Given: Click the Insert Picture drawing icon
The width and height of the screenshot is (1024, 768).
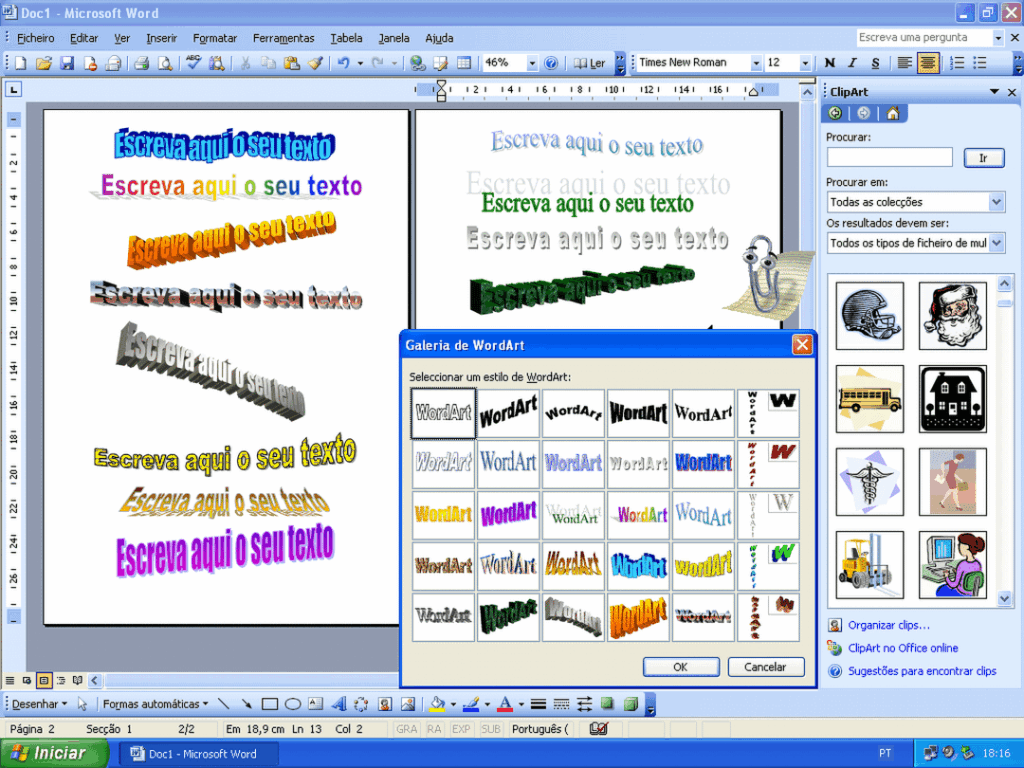Looking at the screenshot, I should coord(408,704).
